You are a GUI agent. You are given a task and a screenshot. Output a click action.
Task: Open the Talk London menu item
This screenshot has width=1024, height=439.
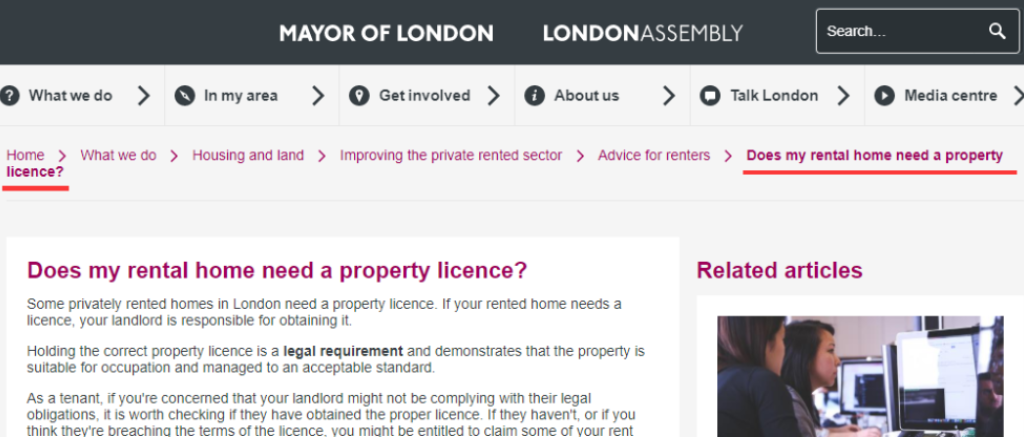click(773, 96)
